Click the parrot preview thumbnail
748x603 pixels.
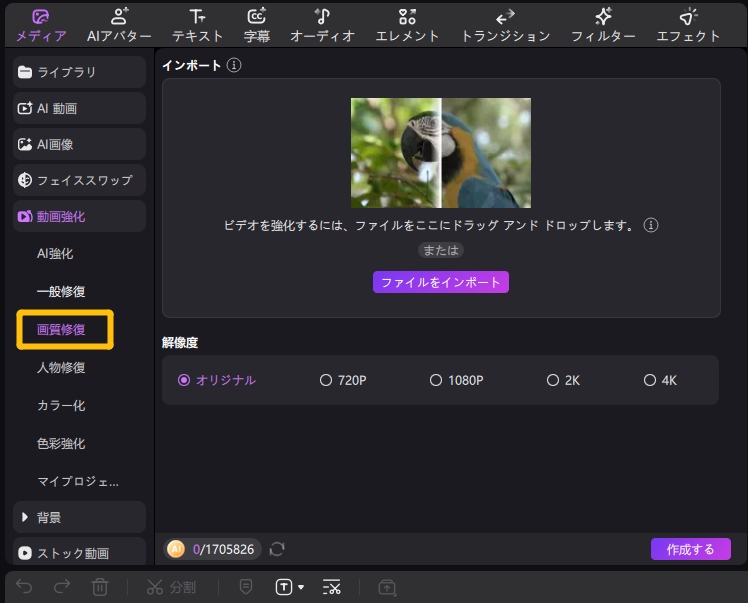[441, 152]
